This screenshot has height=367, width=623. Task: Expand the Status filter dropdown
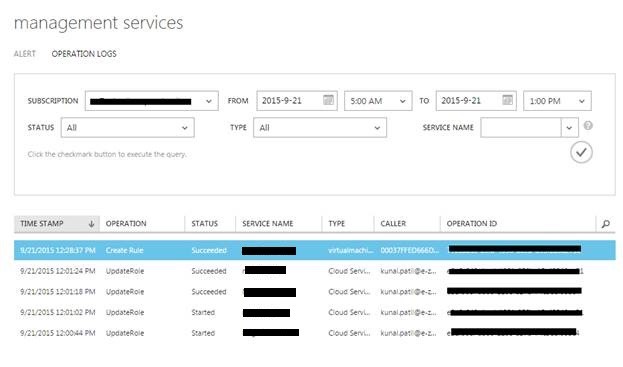pos(128,128)
